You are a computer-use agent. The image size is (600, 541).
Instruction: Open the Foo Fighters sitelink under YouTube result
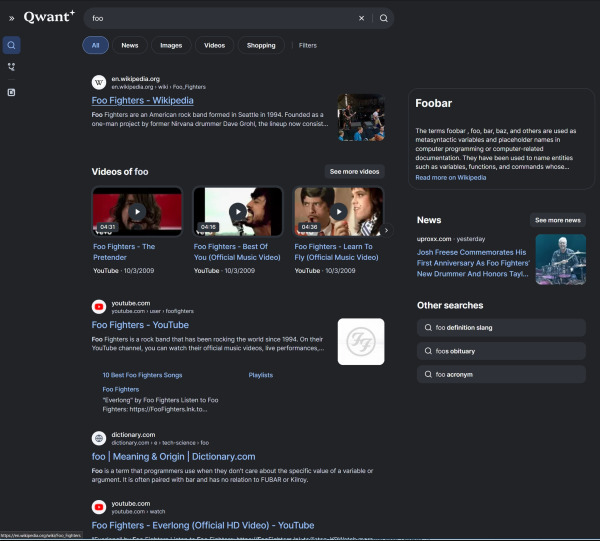coord(121,389)
